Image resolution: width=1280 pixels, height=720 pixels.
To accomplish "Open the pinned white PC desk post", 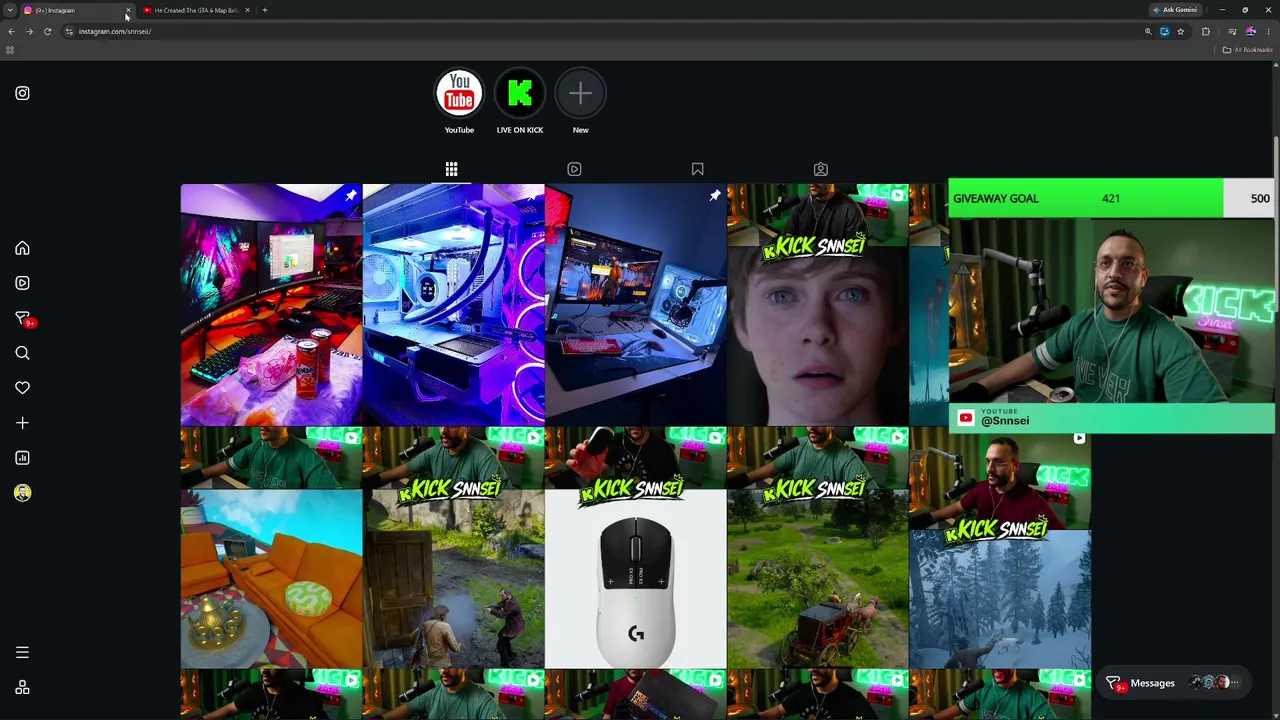I will pyautogui.click(x=636, y=305).
